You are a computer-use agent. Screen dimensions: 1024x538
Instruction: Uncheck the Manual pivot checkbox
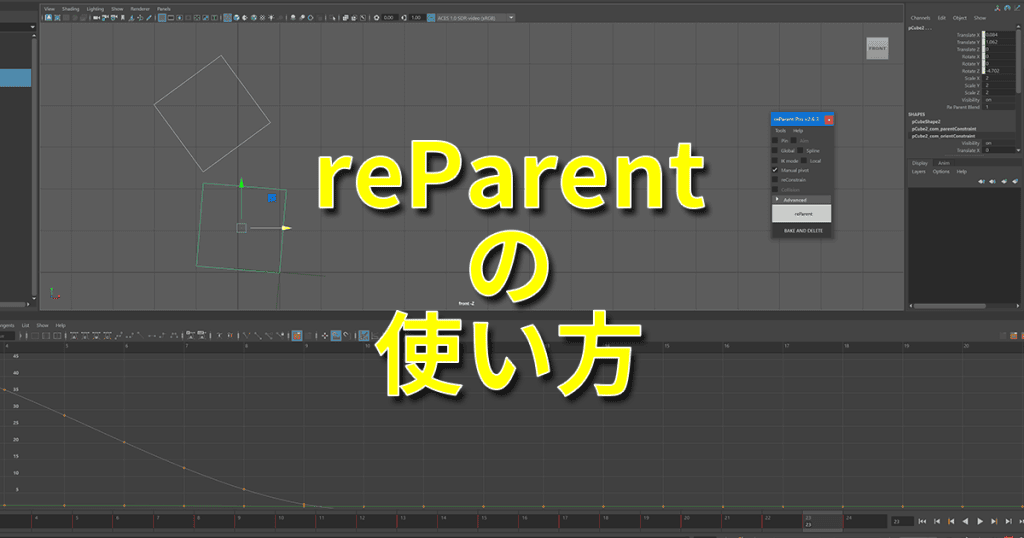[775, 170]
